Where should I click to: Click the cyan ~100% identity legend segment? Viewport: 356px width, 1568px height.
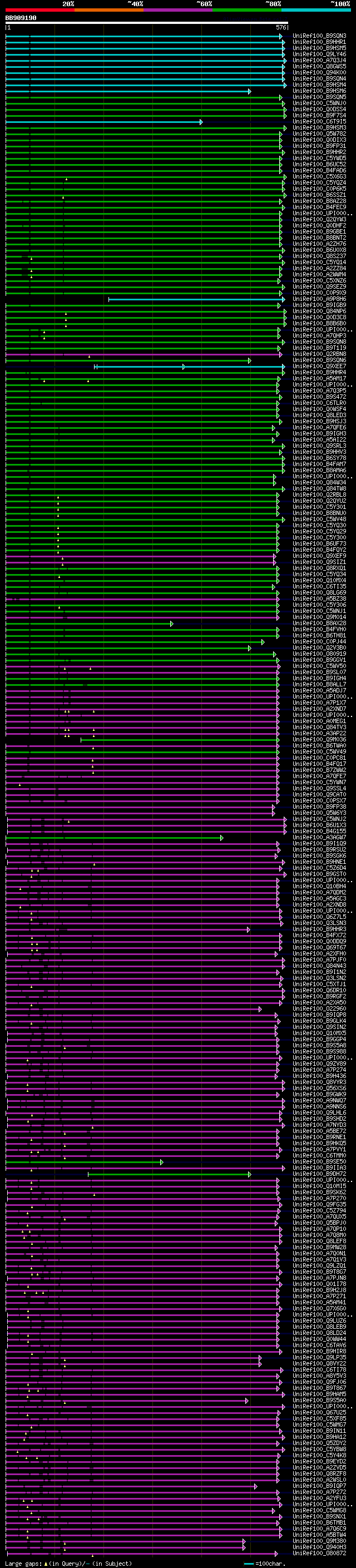tap(316, 10)
